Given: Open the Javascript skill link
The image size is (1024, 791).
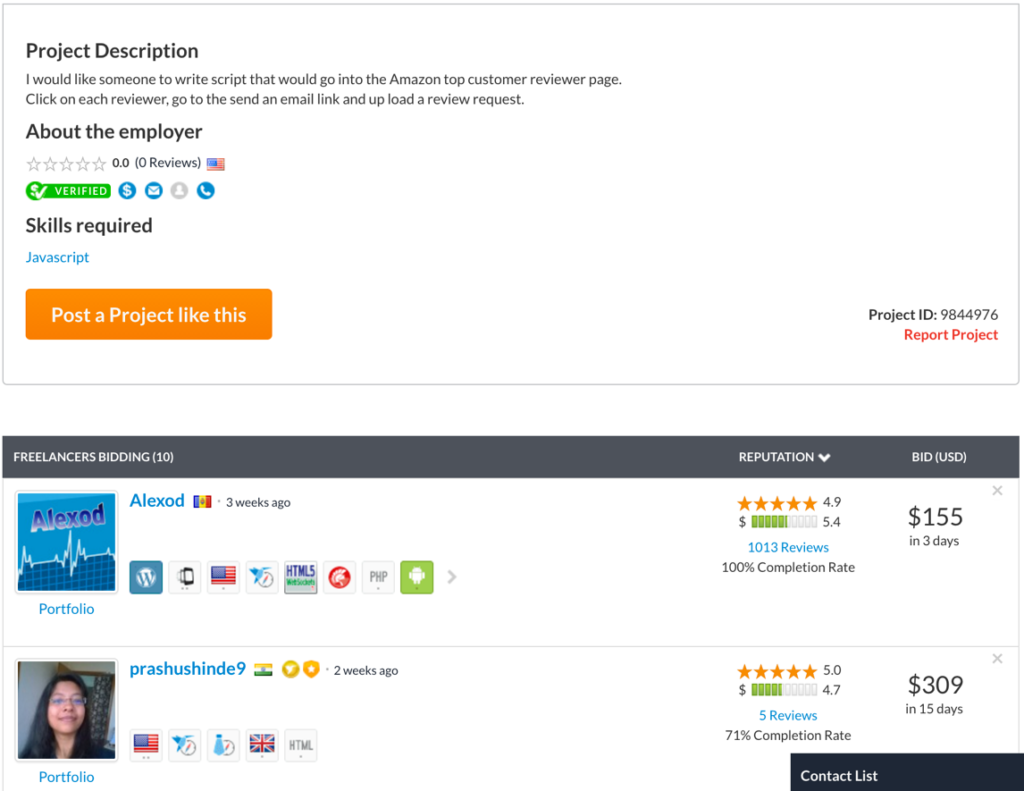Looking at the screenshot, I should (x=57, y=257).
